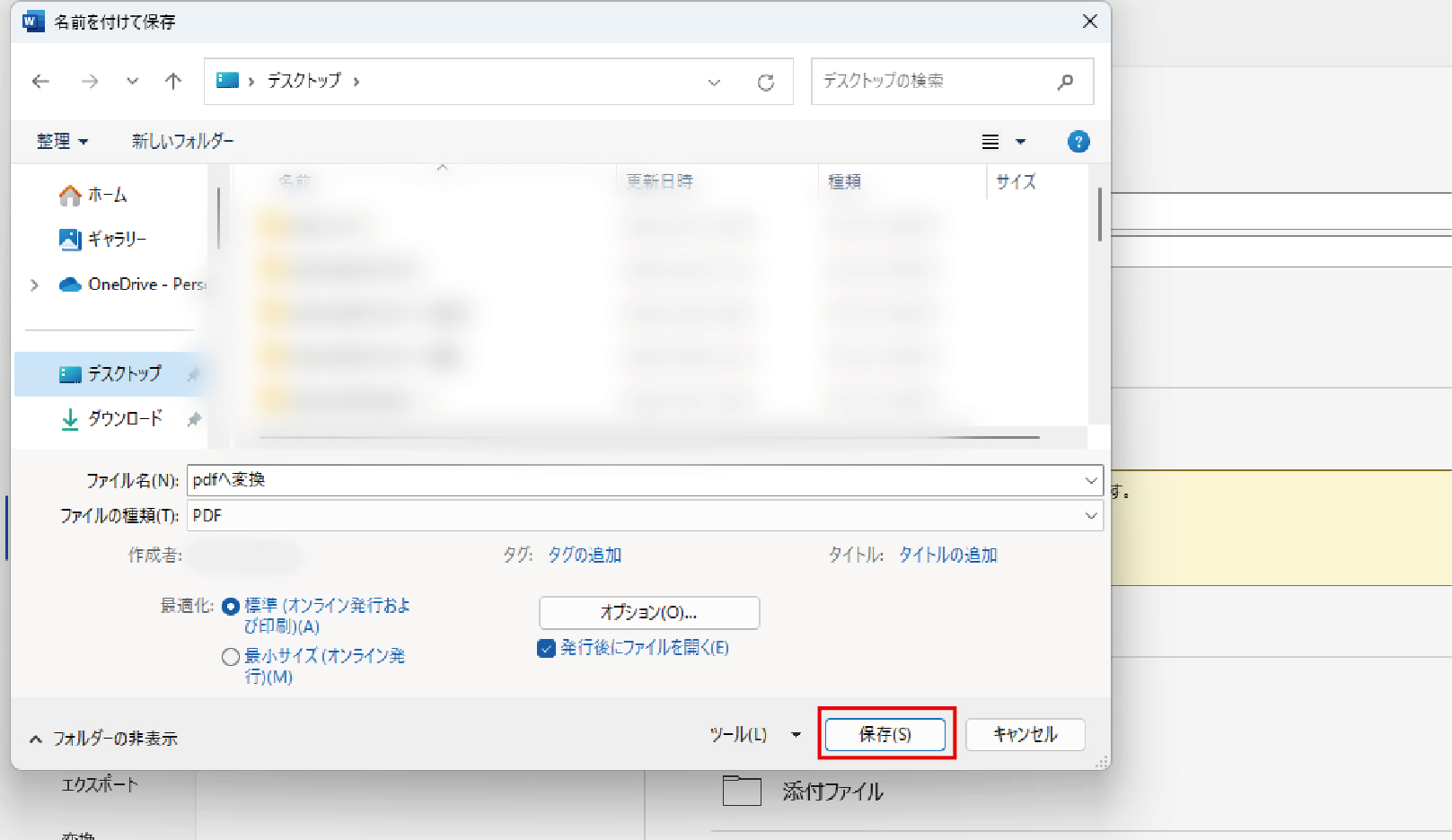Go back with the left arrow
1452x840 pixels.
[x=40, y=82]
